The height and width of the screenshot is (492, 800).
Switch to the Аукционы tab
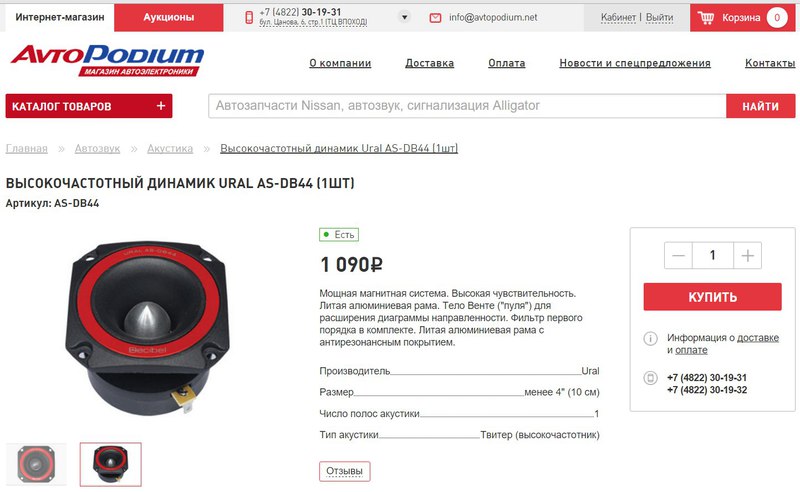tap(169, 18)
